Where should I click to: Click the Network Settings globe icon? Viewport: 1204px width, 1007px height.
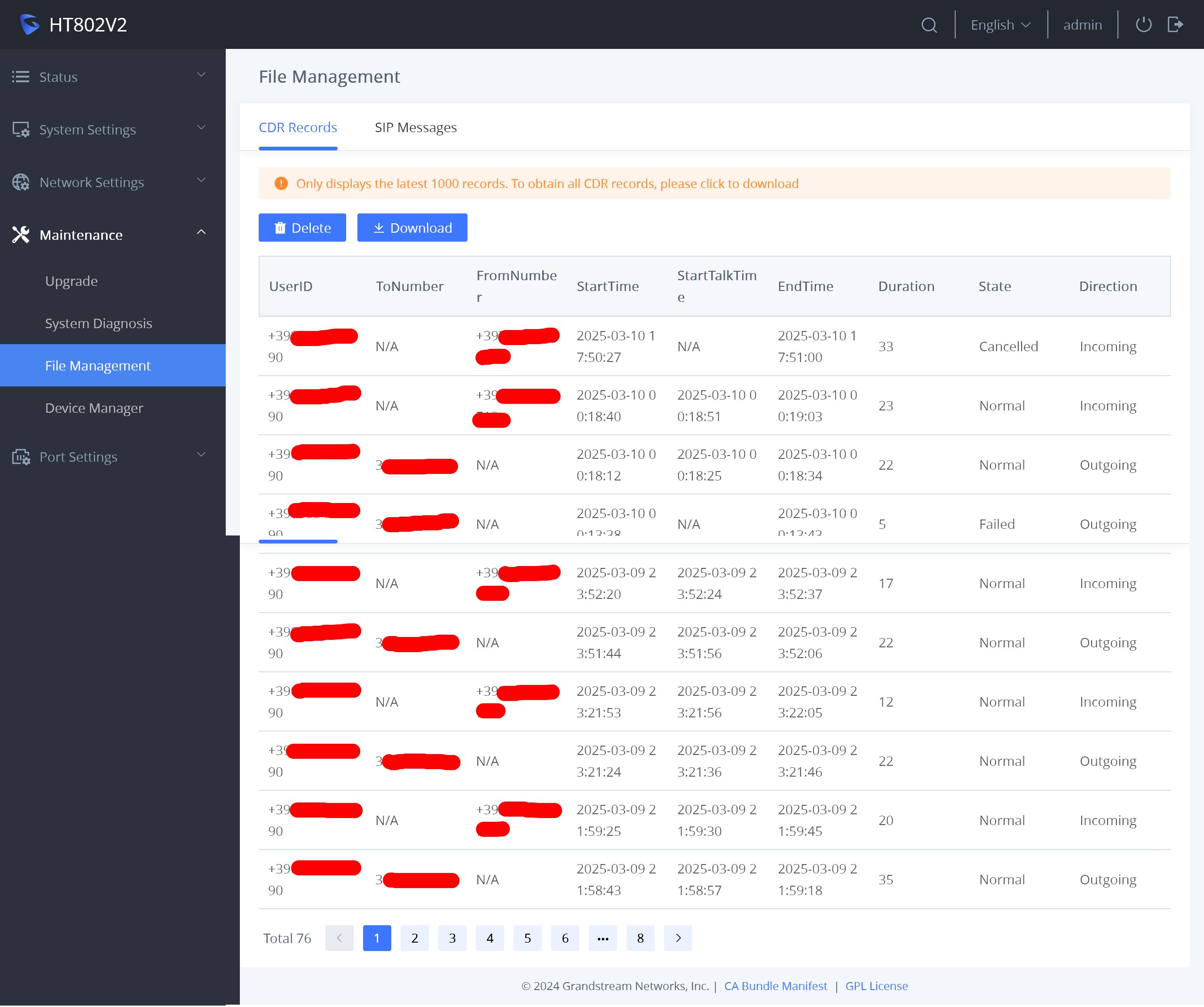click(x=21, y=182)
